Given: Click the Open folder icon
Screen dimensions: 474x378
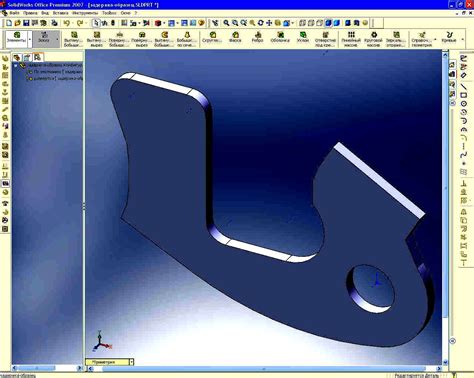Looking at the screenshot, I should 18,23.
